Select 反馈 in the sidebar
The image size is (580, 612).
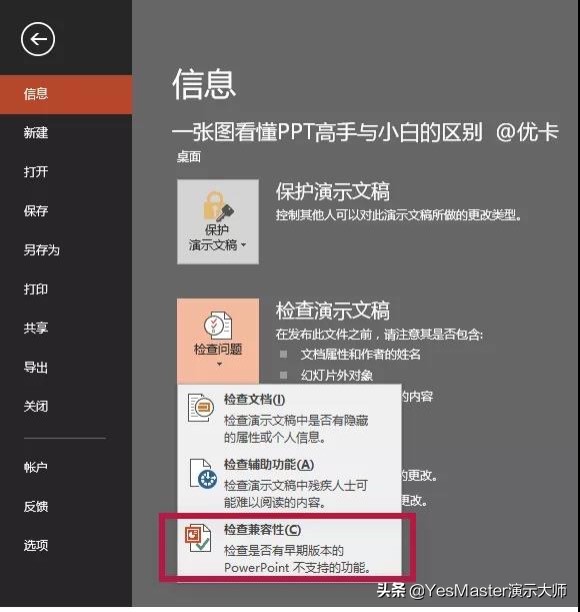[66, 506]
